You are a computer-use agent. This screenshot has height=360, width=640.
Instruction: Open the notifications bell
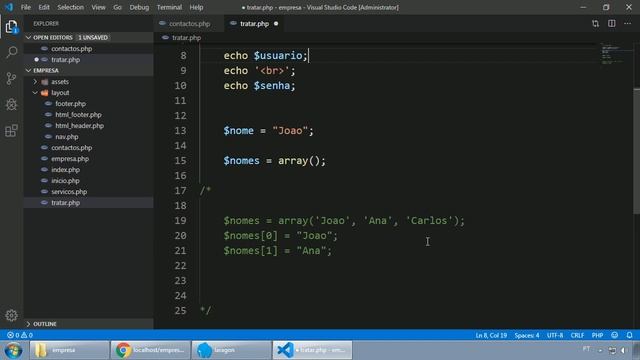click(x=629, y=335)
